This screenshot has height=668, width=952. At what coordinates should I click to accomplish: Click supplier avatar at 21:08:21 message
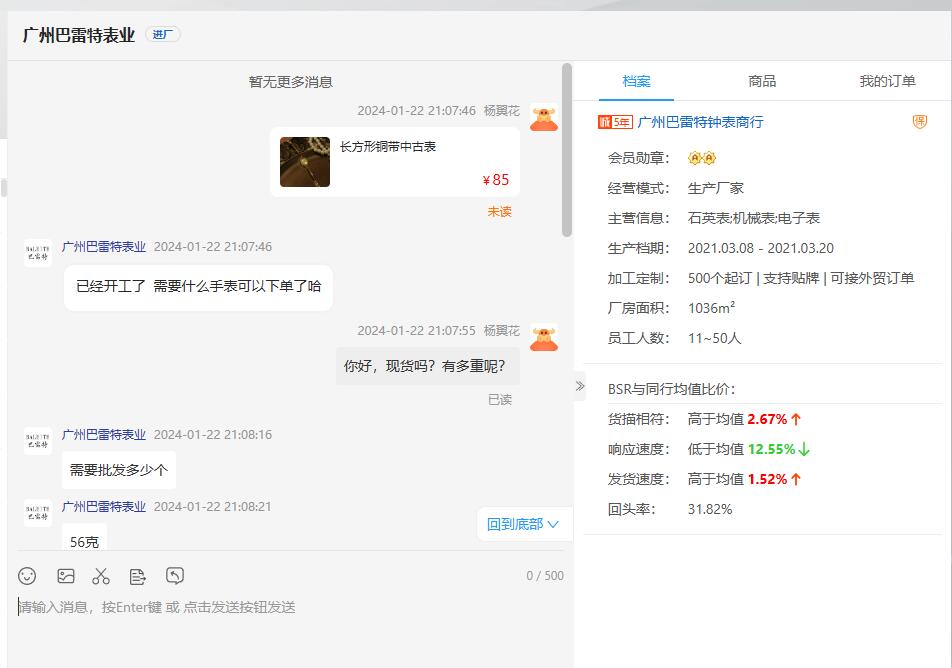click(x=38, y=513)
